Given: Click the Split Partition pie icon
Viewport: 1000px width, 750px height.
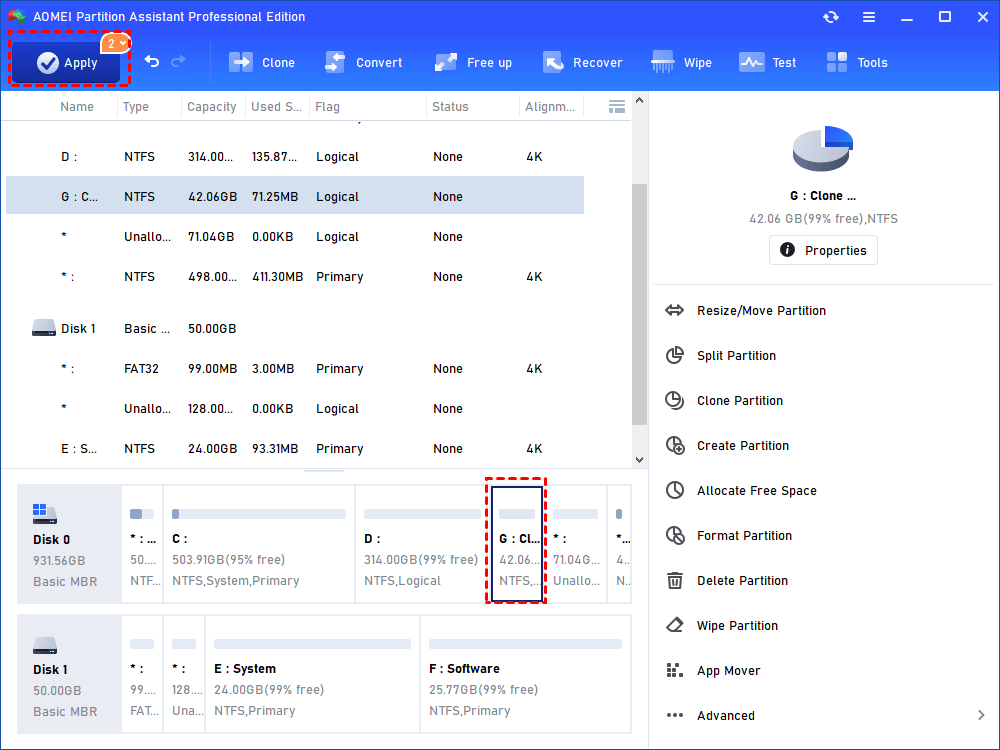Looking at the screenshot, I should tap(675, 355).
